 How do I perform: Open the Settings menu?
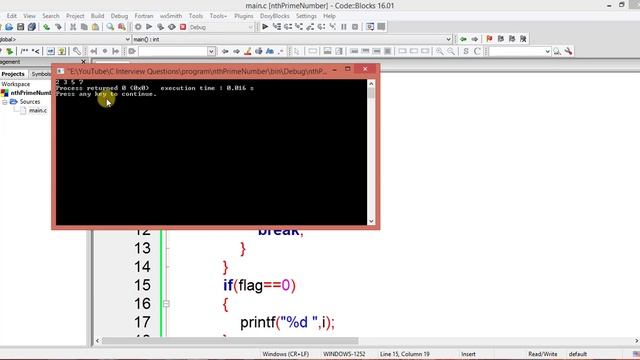306,16
